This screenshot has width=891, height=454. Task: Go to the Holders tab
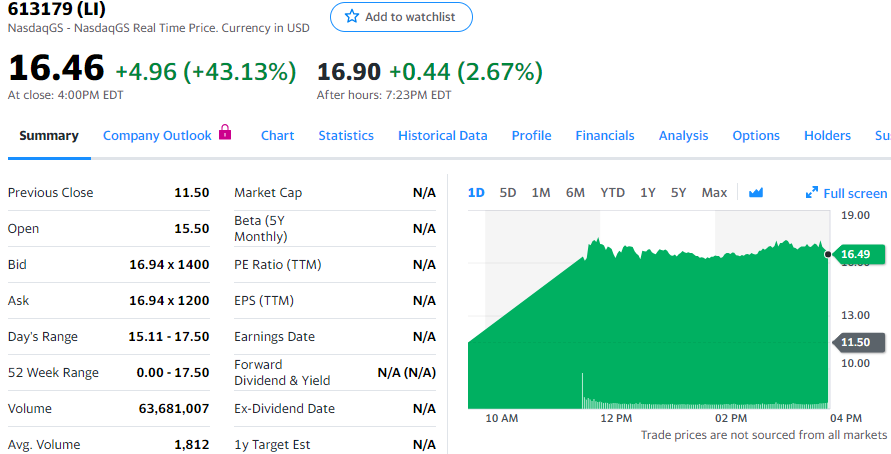pos(827,136)
